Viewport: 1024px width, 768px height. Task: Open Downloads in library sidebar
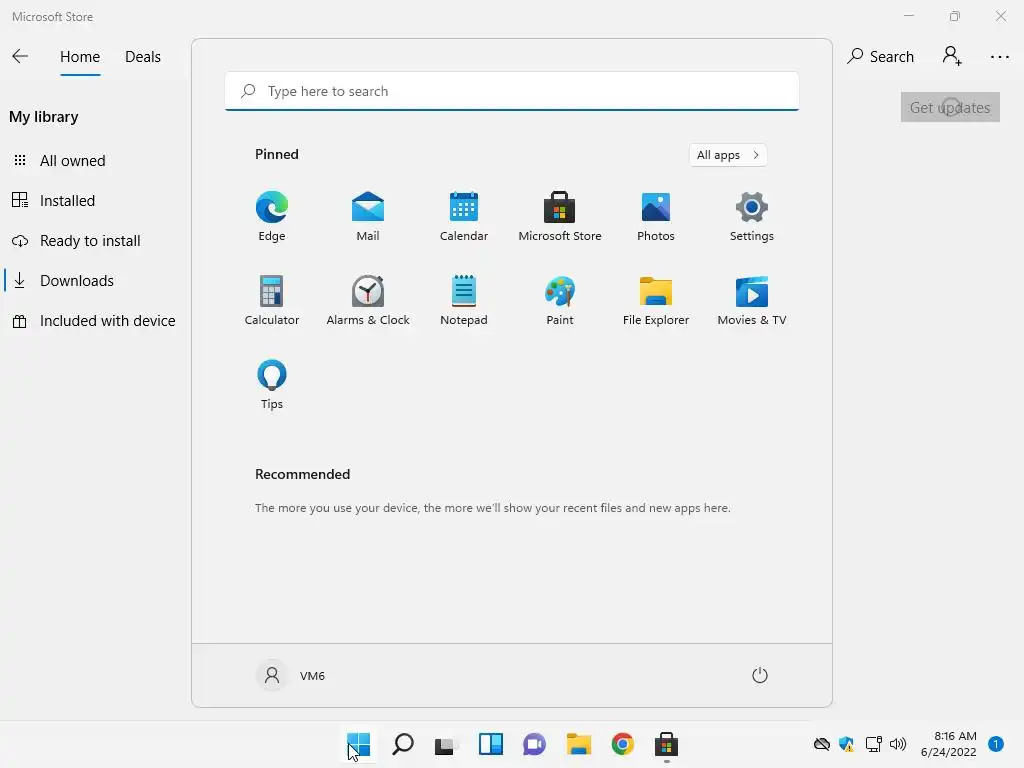point(91,281)
